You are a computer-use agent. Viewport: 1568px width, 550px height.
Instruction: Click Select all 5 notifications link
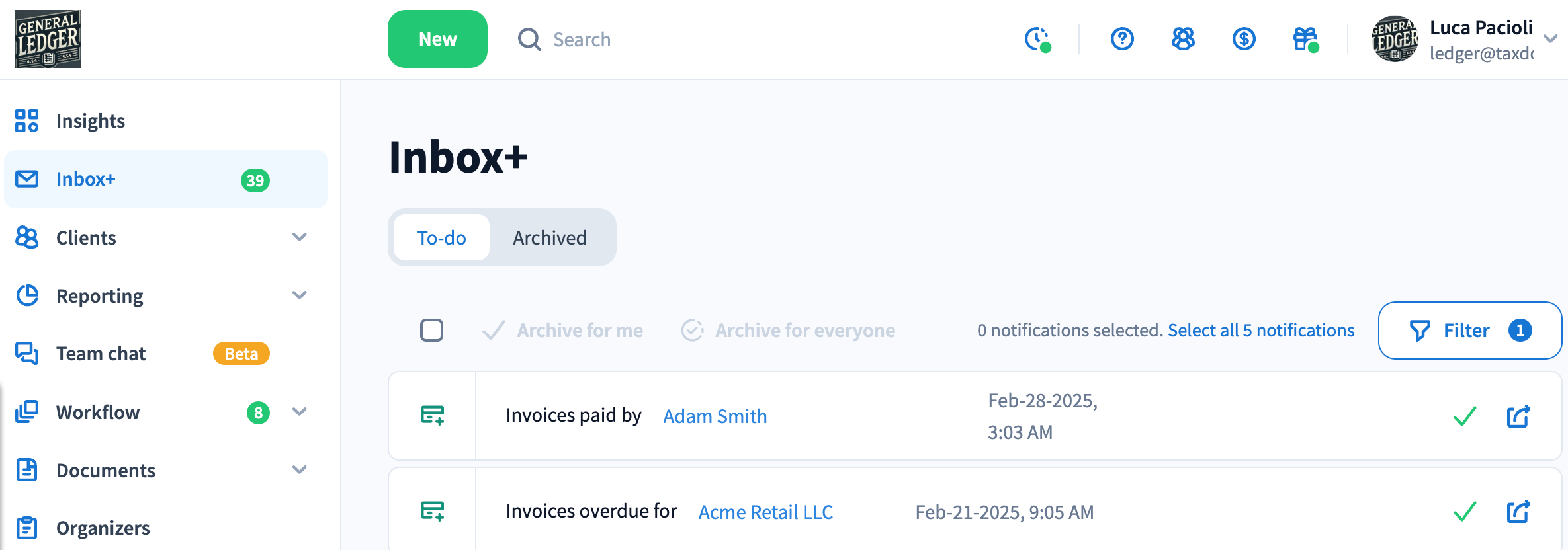pyautogui.click(x=1261, y=330)
